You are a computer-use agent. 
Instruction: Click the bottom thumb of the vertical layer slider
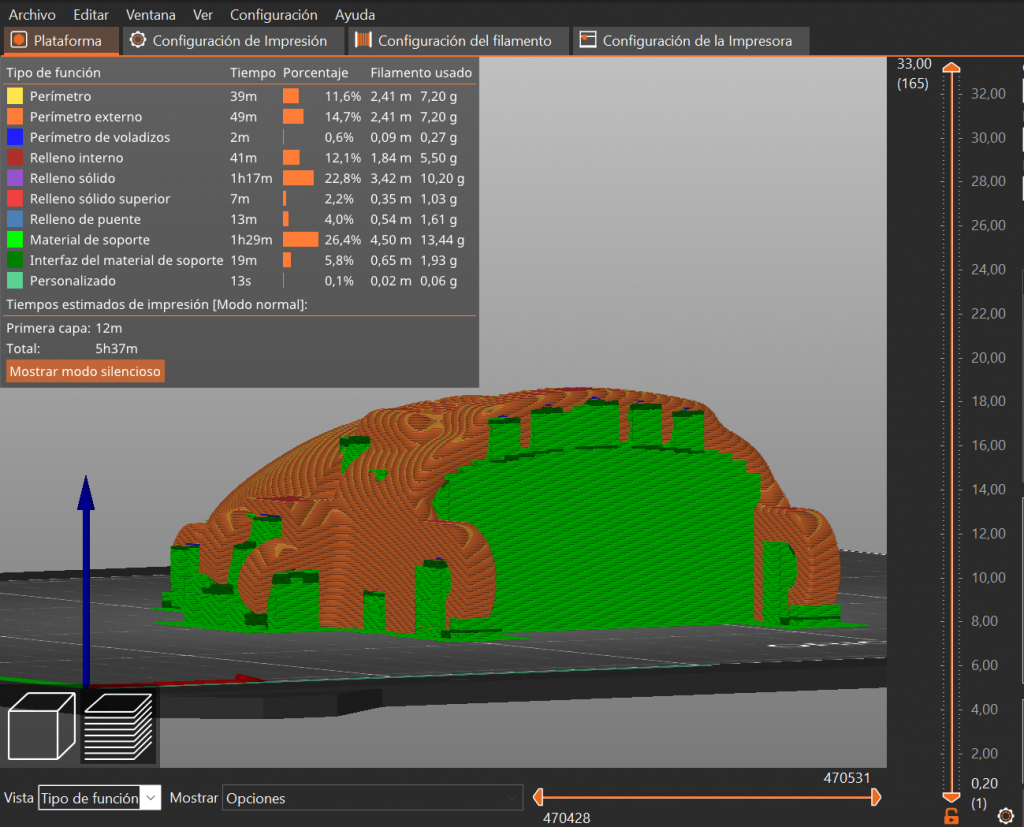(x=952, y=797)
